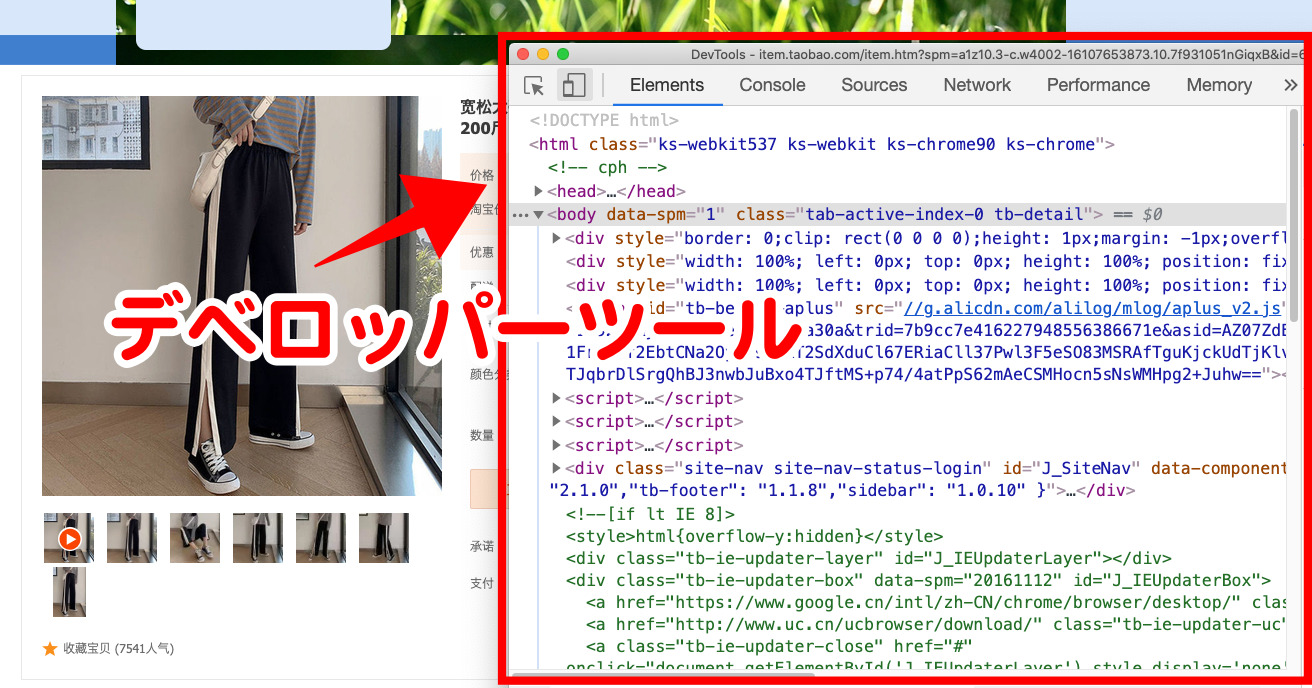Viewport: 1312px width, 688px height.
Task: Switch to the Network tab
Action: tap(977, 85)
